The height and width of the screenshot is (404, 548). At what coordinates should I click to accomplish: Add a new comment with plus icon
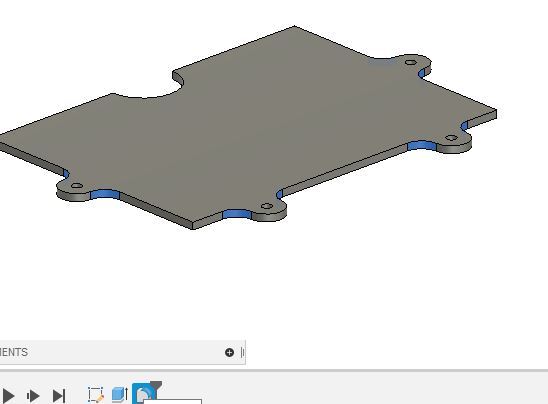(229, 352)
